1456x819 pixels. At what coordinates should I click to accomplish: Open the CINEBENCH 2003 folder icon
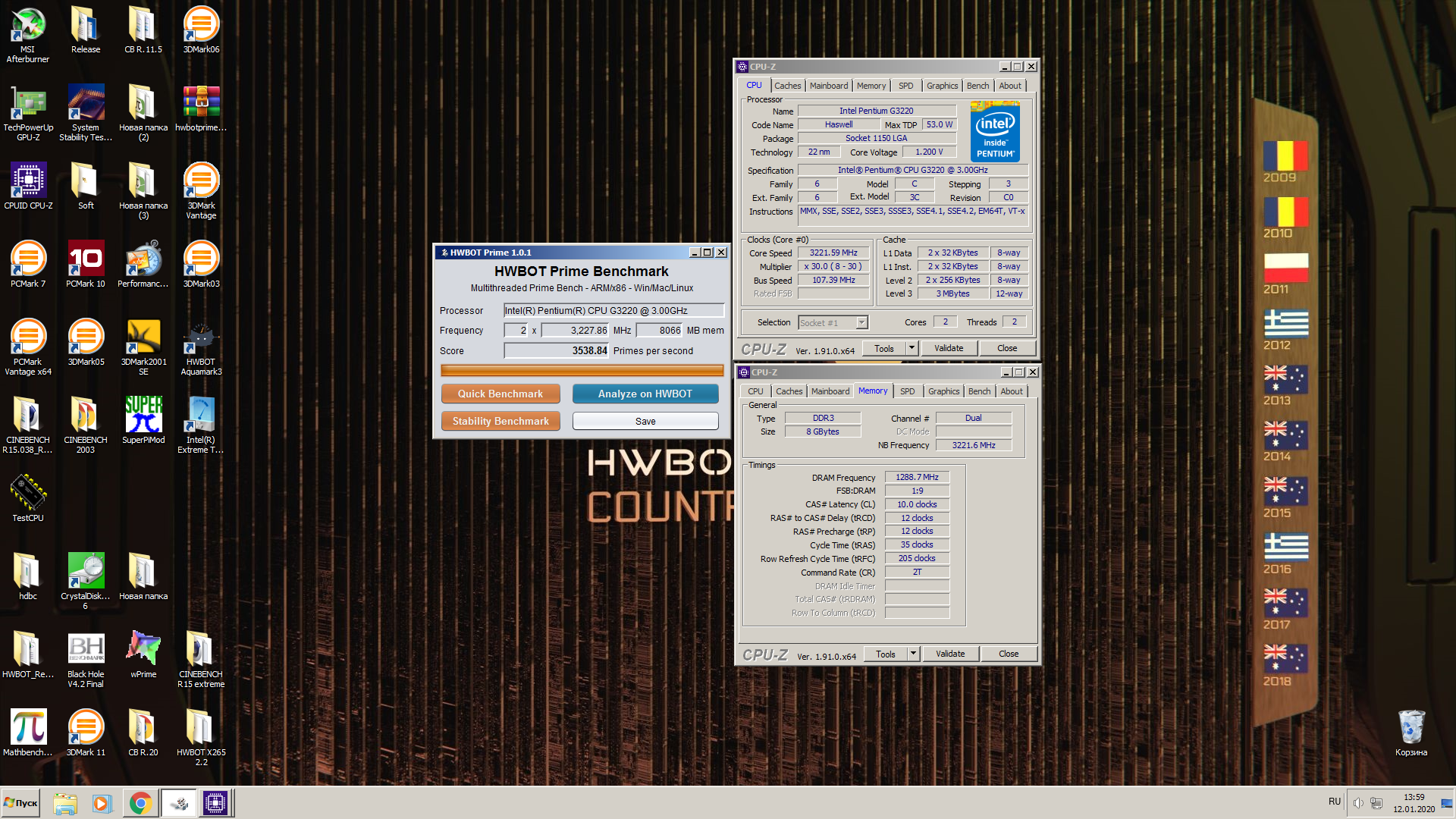86,425
